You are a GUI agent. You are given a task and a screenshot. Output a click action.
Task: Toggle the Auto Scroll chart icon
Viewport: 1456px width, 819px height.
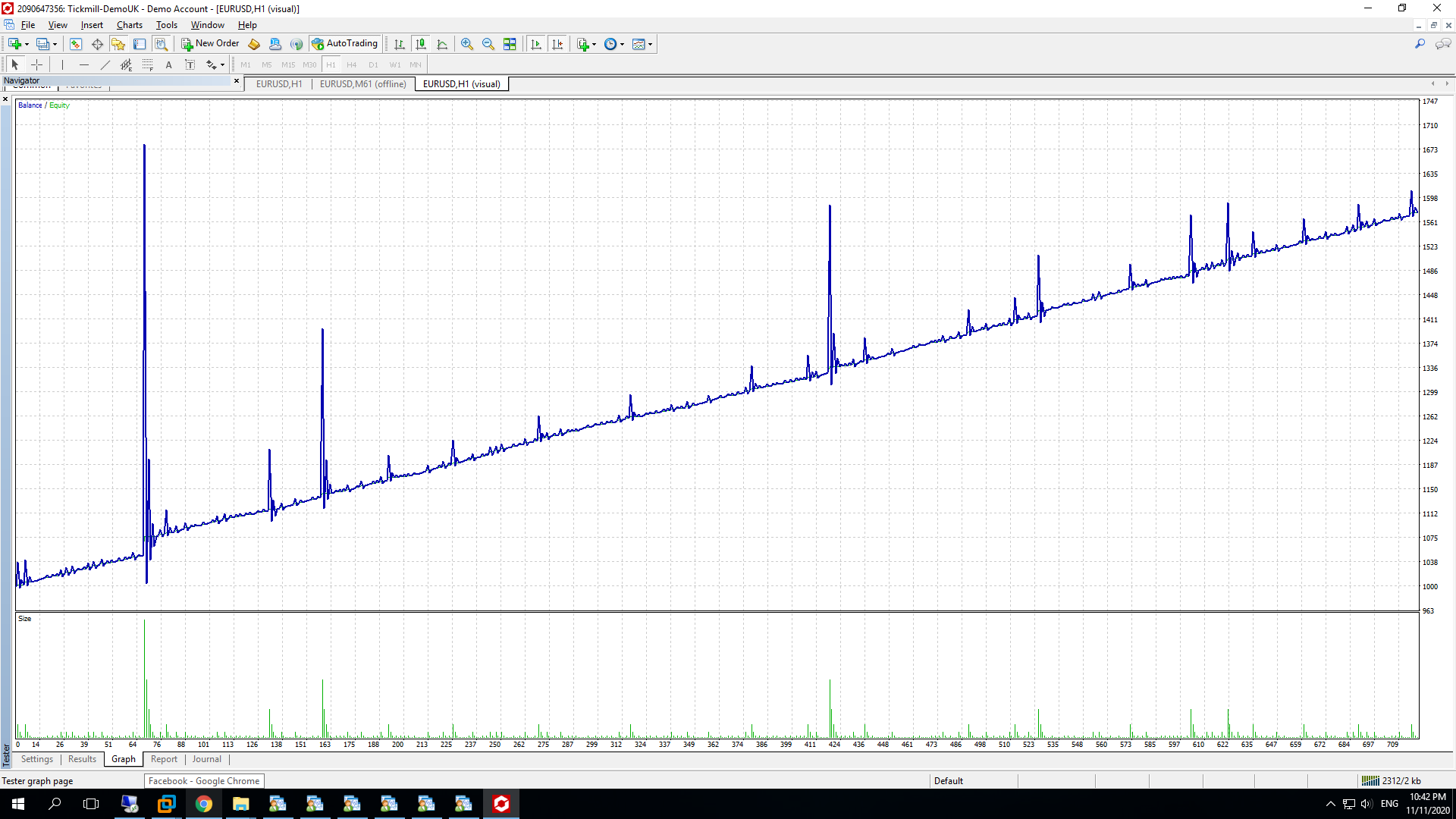pyautogui.click(x=536, y=44)
